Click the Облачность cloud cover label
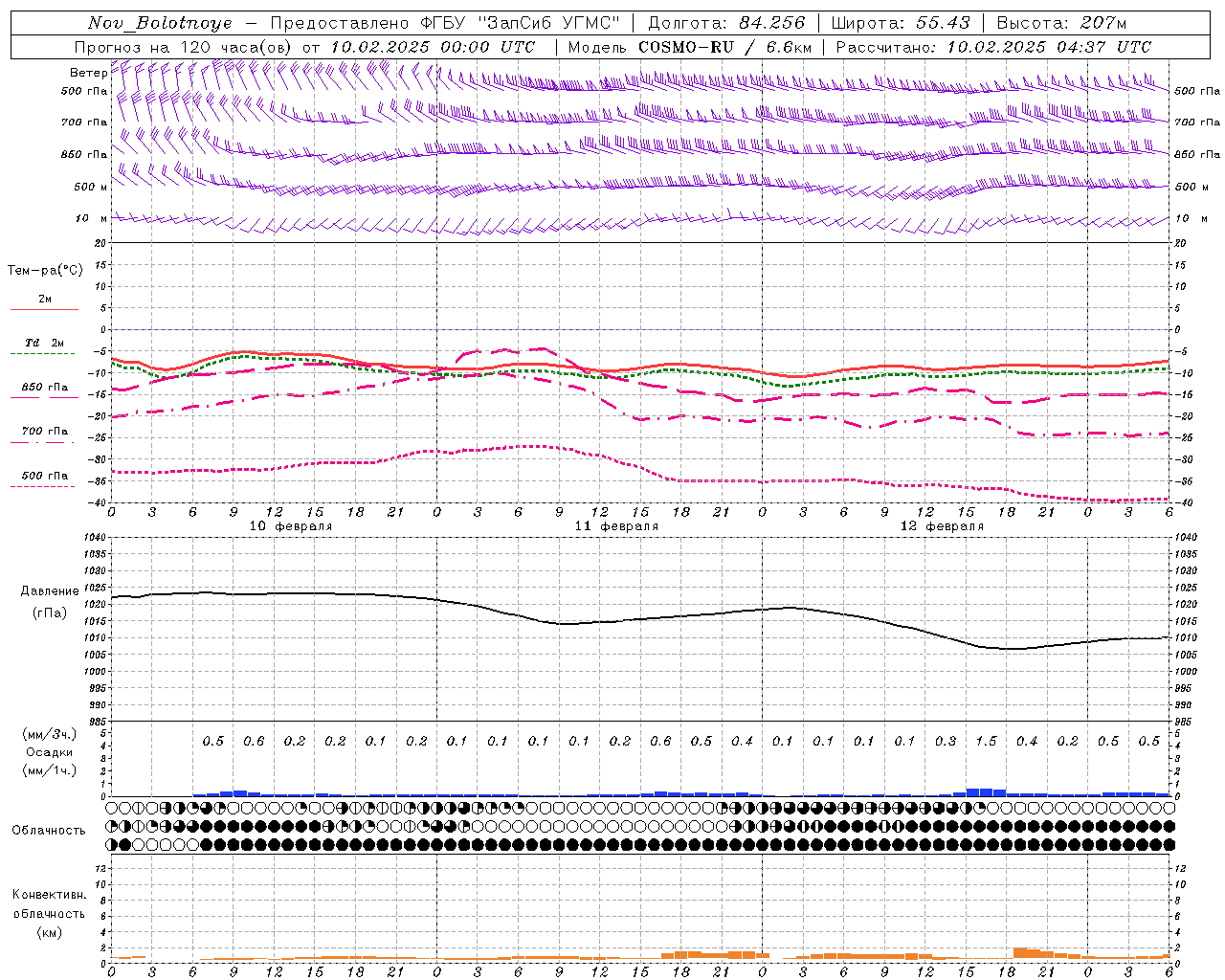This screenshot has width=1225, height=980. pyautogui.click(x=49, y=831)
